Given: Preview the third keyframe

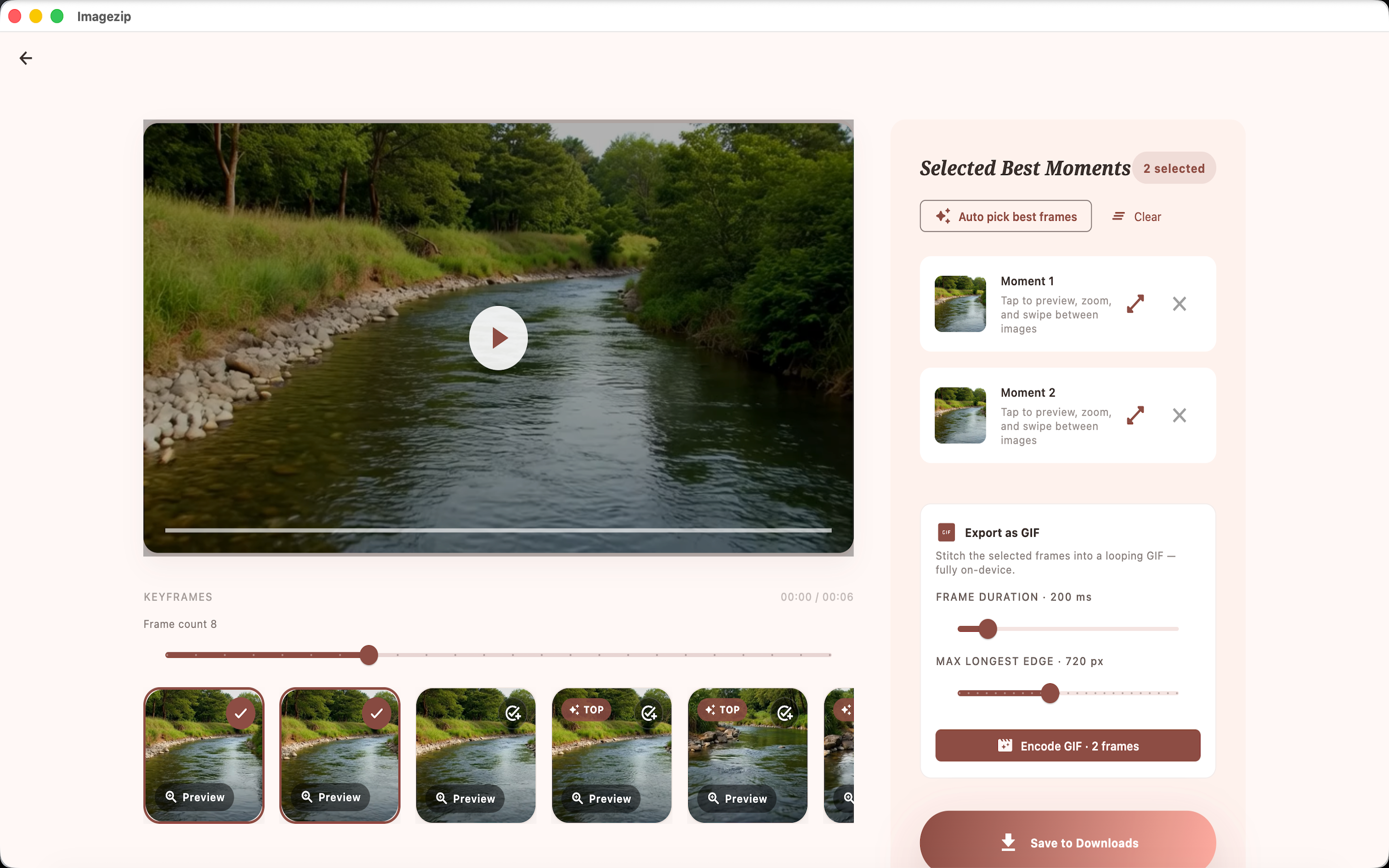Looking at the screenshot, I should [465, 799].
